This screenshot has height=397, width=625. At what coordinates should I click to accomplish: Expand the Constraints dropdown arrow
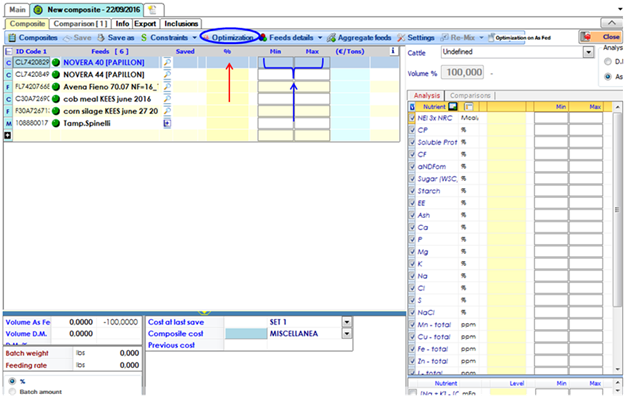(x=195, y=37)
